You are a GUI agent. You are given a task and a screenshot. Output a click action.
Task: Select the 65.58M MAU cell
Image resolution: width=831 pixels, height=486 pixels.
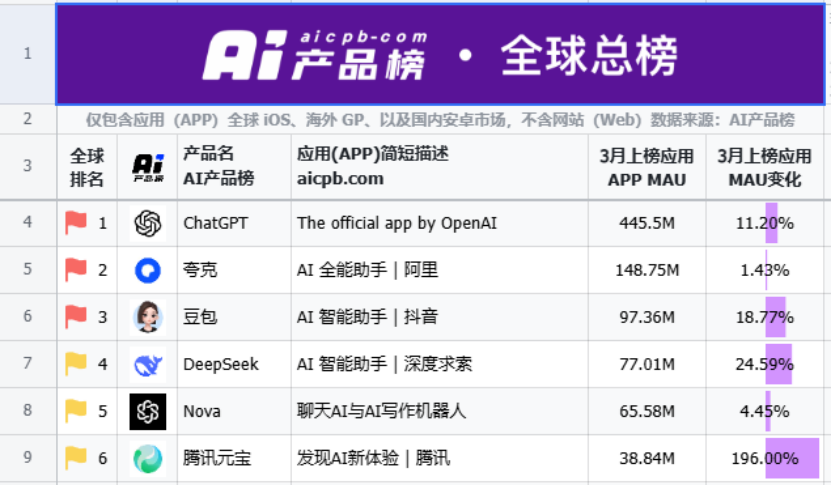(647, 412)
